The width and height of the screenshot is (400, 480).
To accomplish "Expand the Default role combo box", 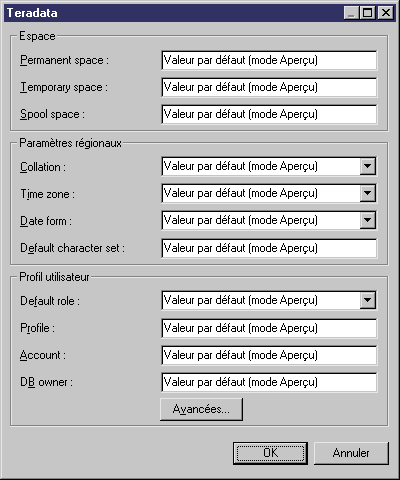I will (x=367, y=300).
